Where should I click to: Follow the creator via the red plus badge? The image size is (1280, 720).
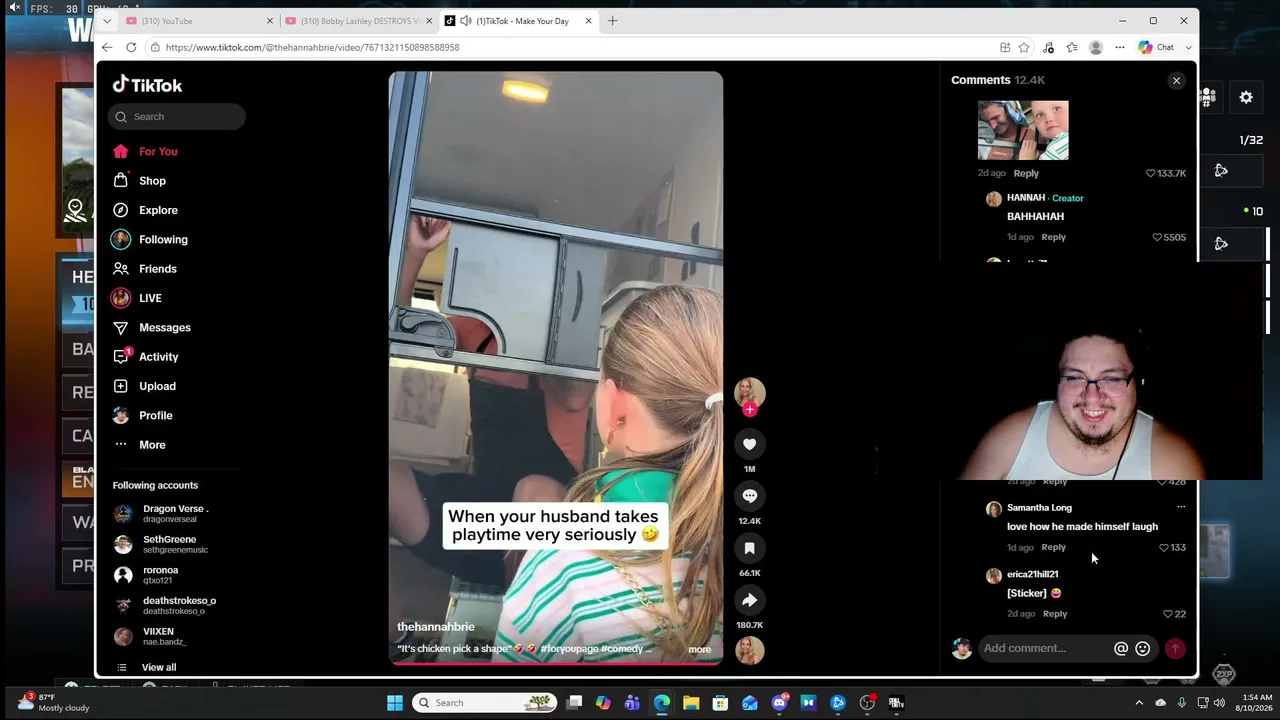coord(749,409)
